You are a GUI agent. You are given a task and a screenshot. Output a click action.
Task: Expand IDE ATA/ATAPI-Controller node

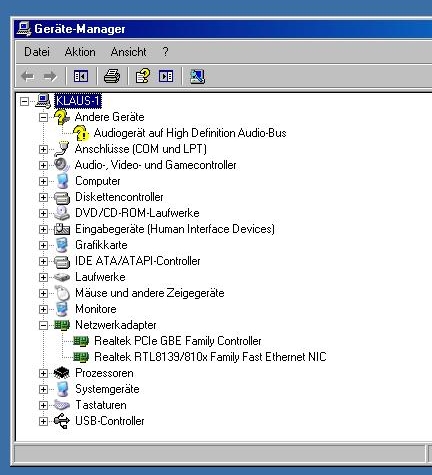tap(43, 261)
